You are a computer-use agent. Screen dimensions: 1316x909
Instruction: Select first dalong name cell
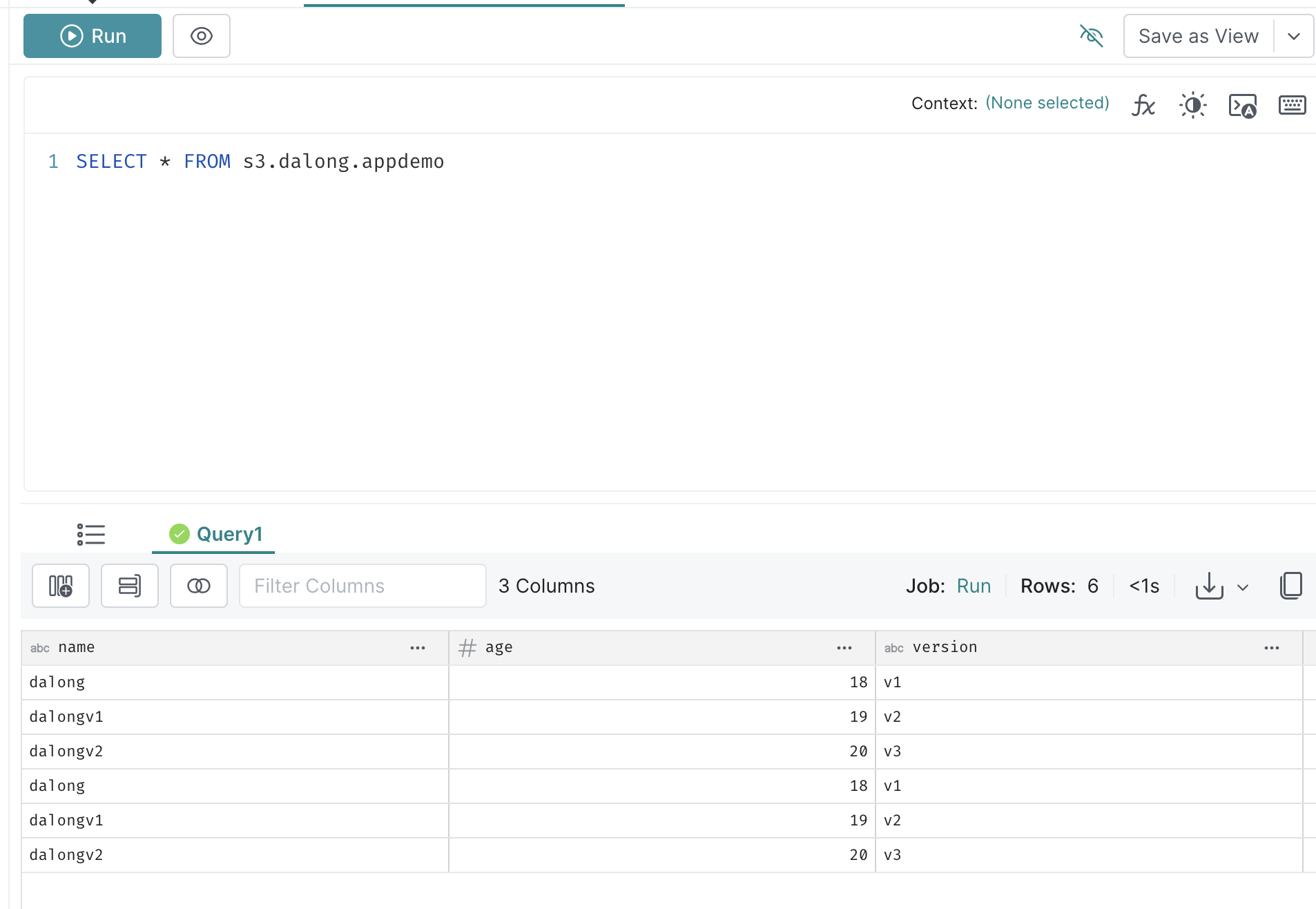(235, 682)
